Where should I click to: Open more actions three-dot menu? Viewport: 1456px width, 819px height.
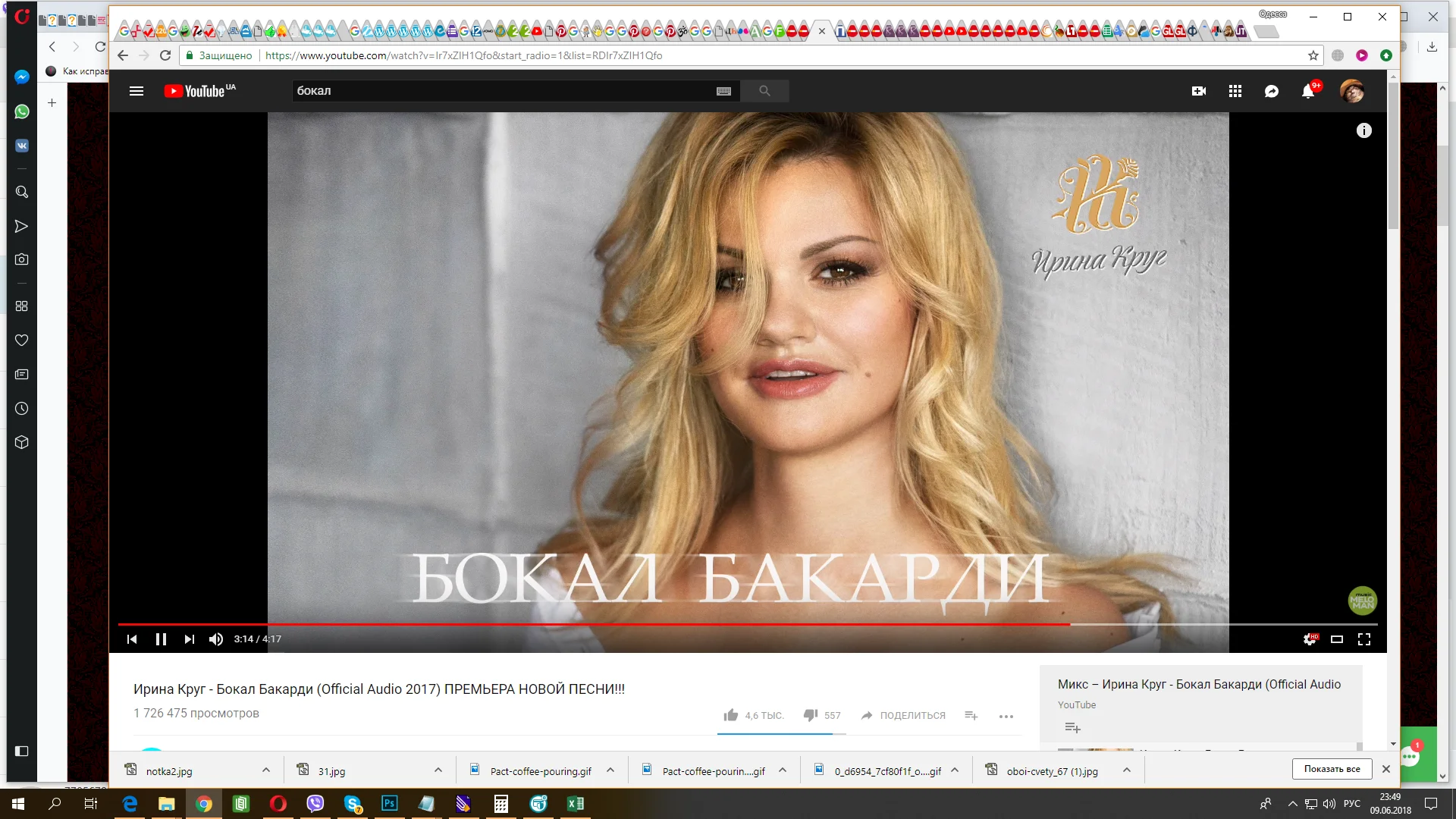(x=1006, y=716)
